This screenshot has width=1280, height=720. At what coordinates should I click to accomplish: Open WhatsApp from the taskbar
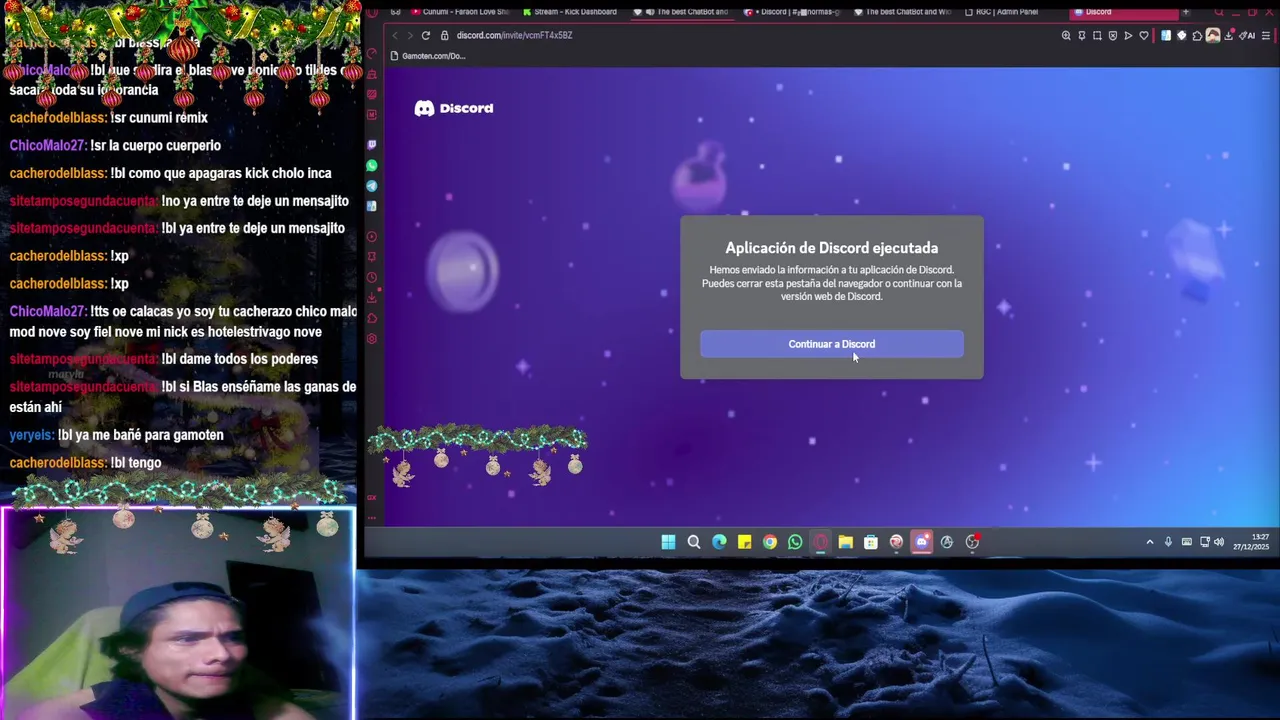click(x=795, y=542)
